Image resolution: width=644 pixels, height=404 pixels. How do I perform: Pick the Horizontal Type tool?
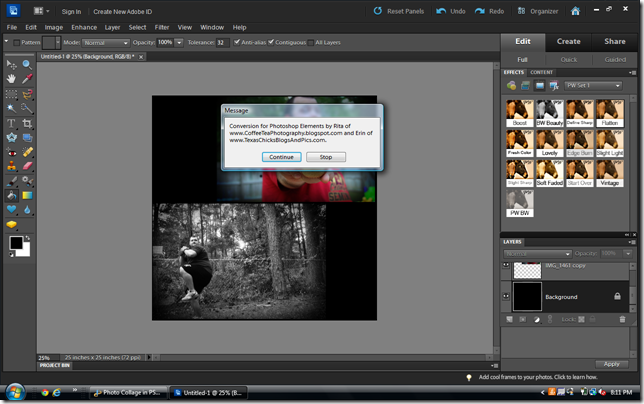[x=11, y=122]
